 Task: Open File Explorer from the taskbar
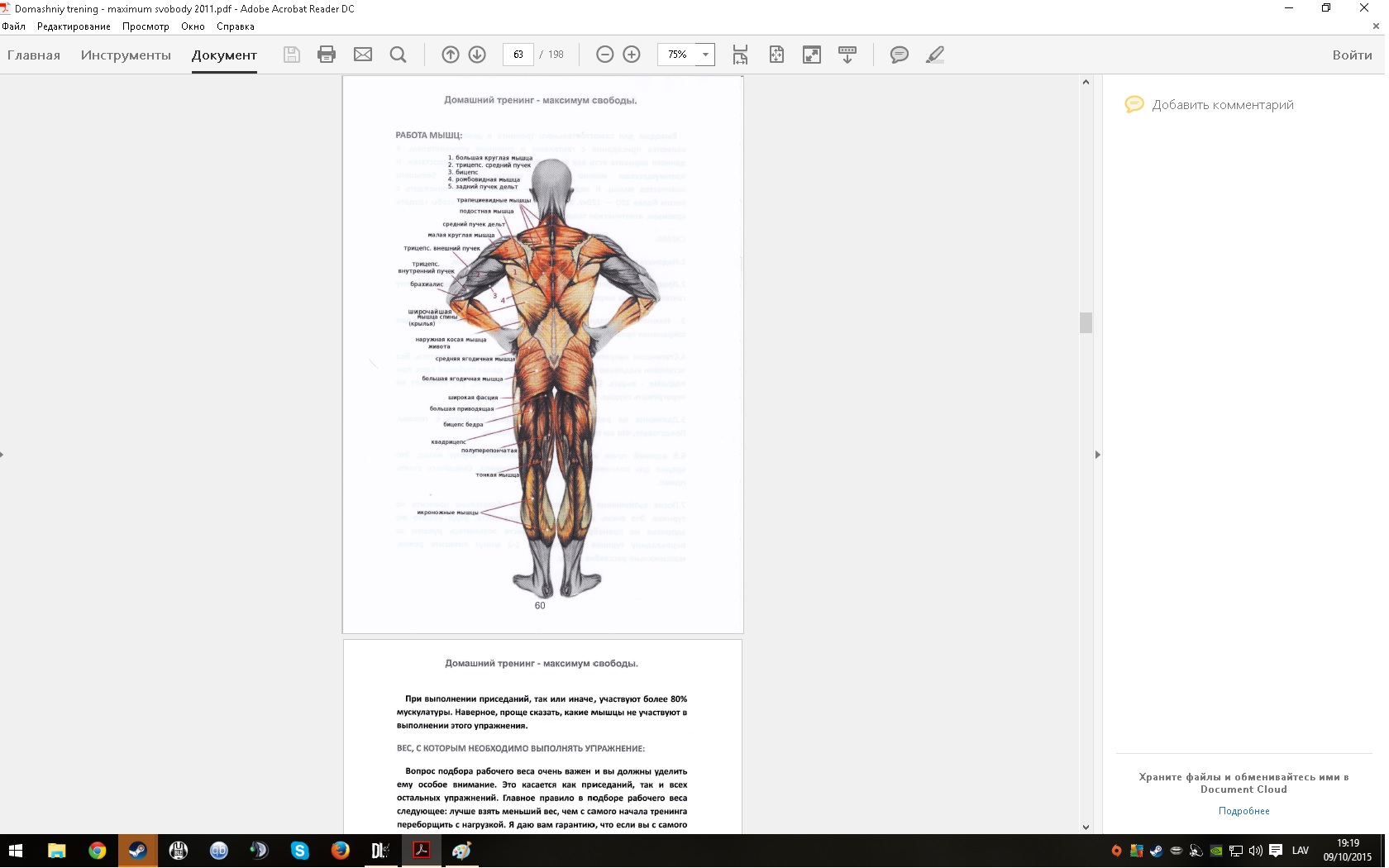(x=56, y=851)
